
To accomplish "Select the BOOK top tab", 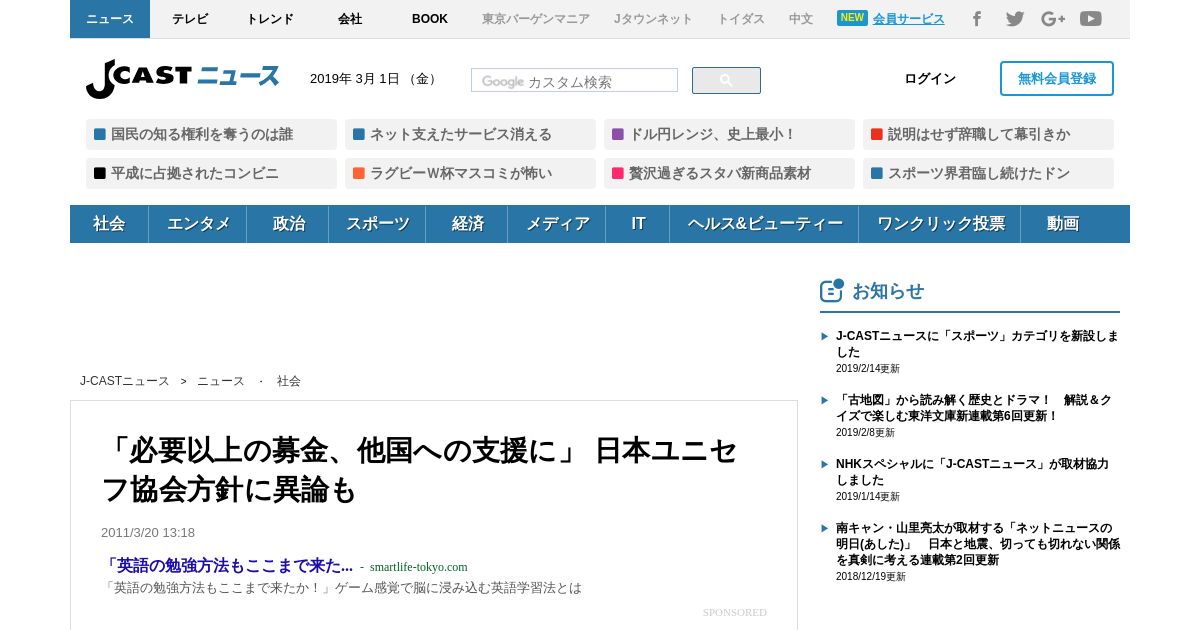I will coord(430,19).
